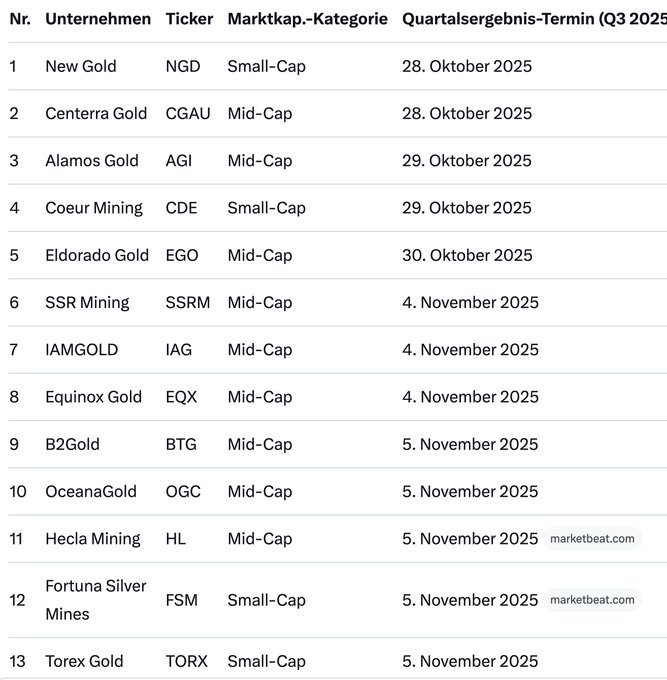Click the Ticker column header
The image size is (667, 680).
point(189,19)
